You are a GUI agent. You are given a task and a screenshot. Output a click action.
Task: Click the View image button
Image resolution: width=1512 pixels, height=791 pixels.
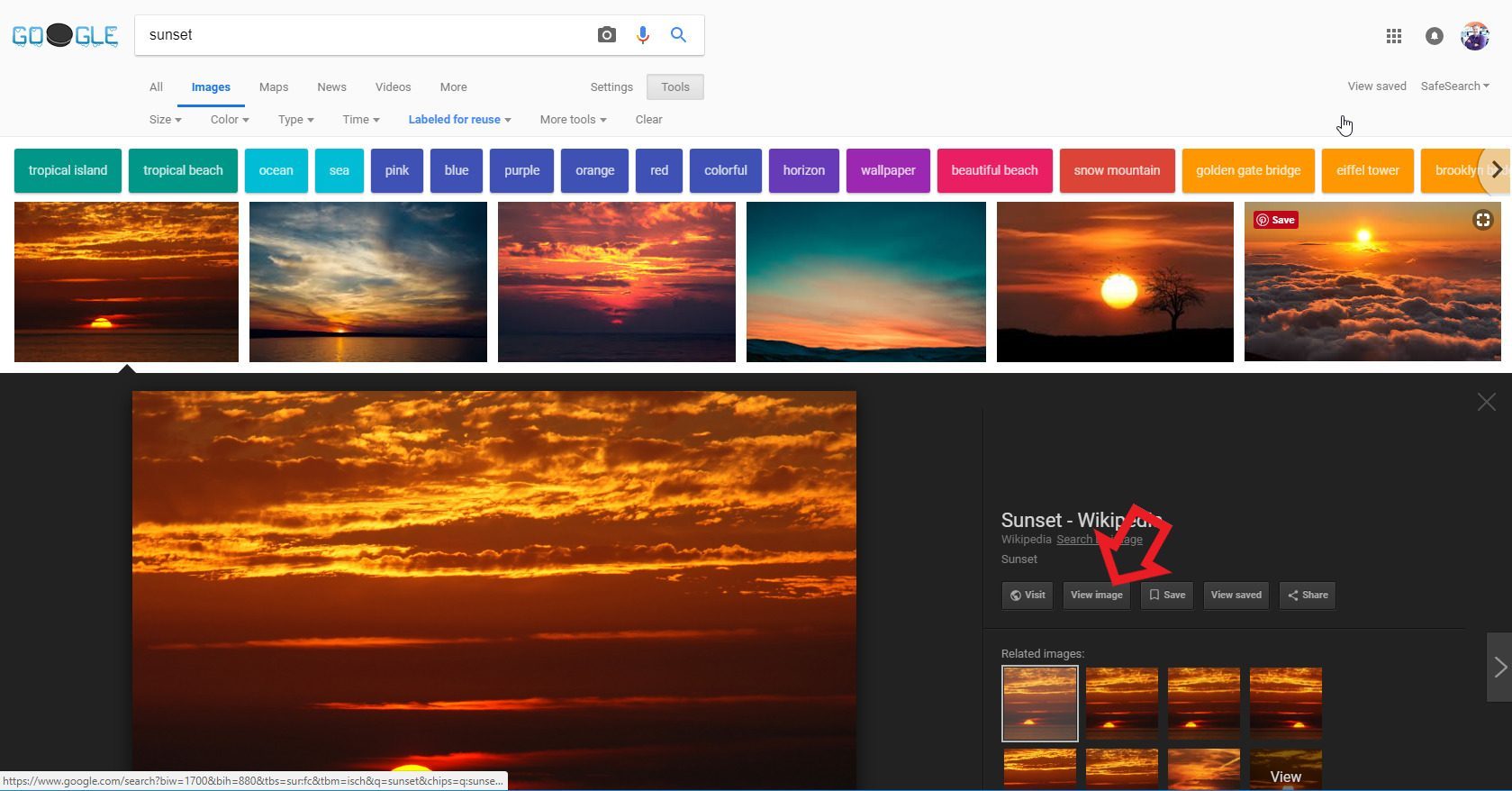pos(1096,596)
